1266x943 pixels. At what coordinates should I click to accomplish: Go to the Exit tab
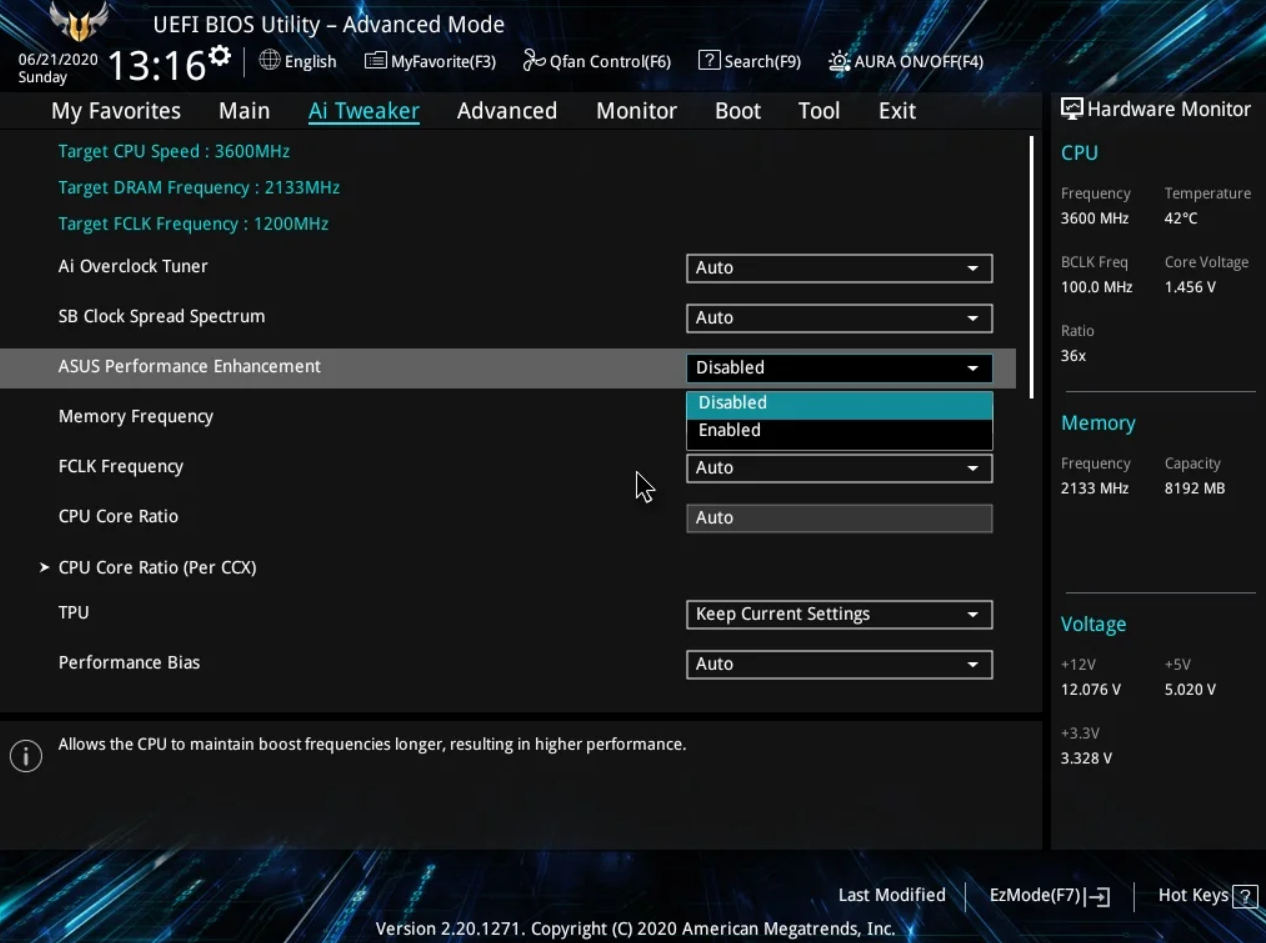897,111
